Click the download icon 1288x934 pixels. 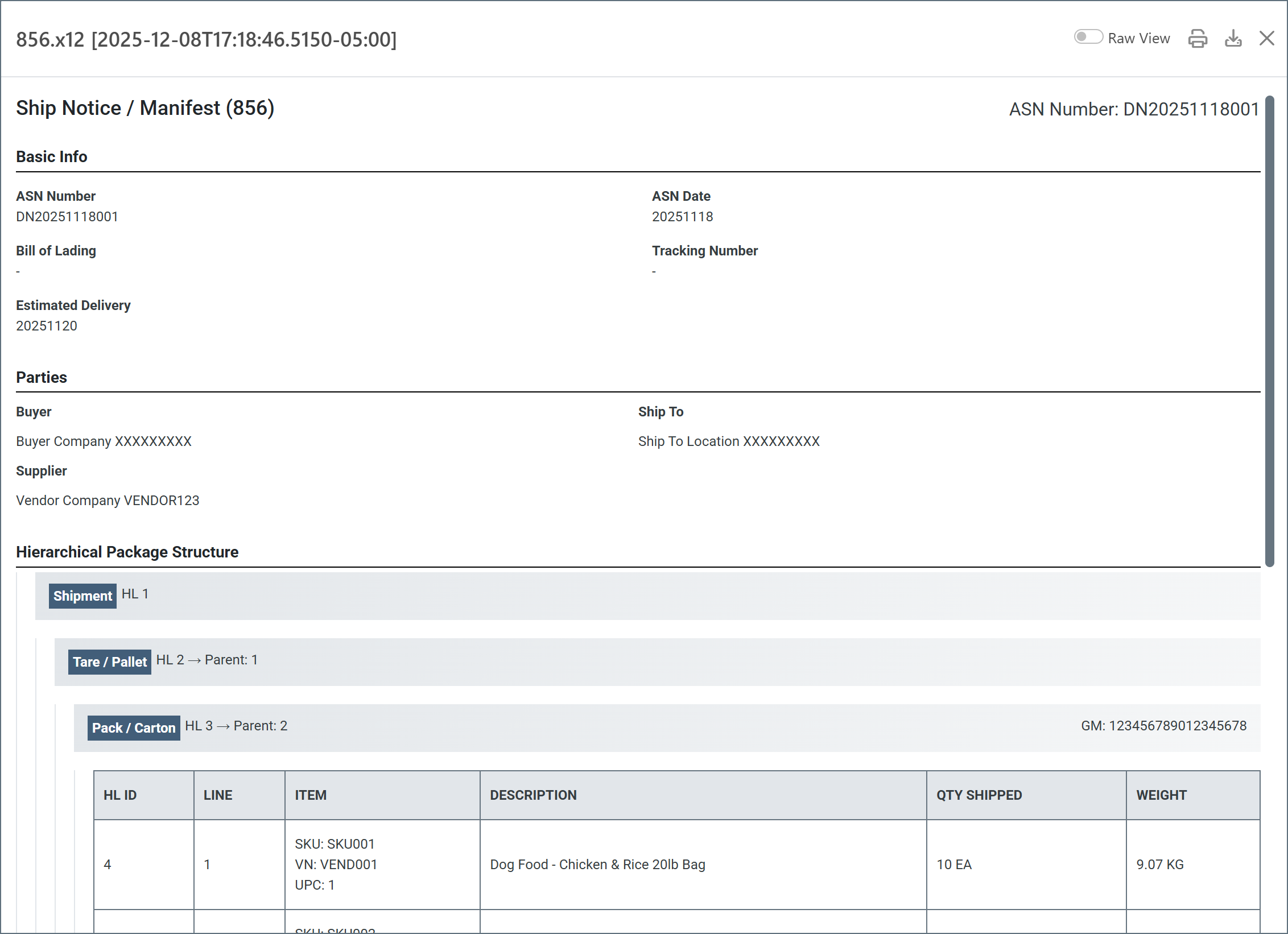point(1233,39)
